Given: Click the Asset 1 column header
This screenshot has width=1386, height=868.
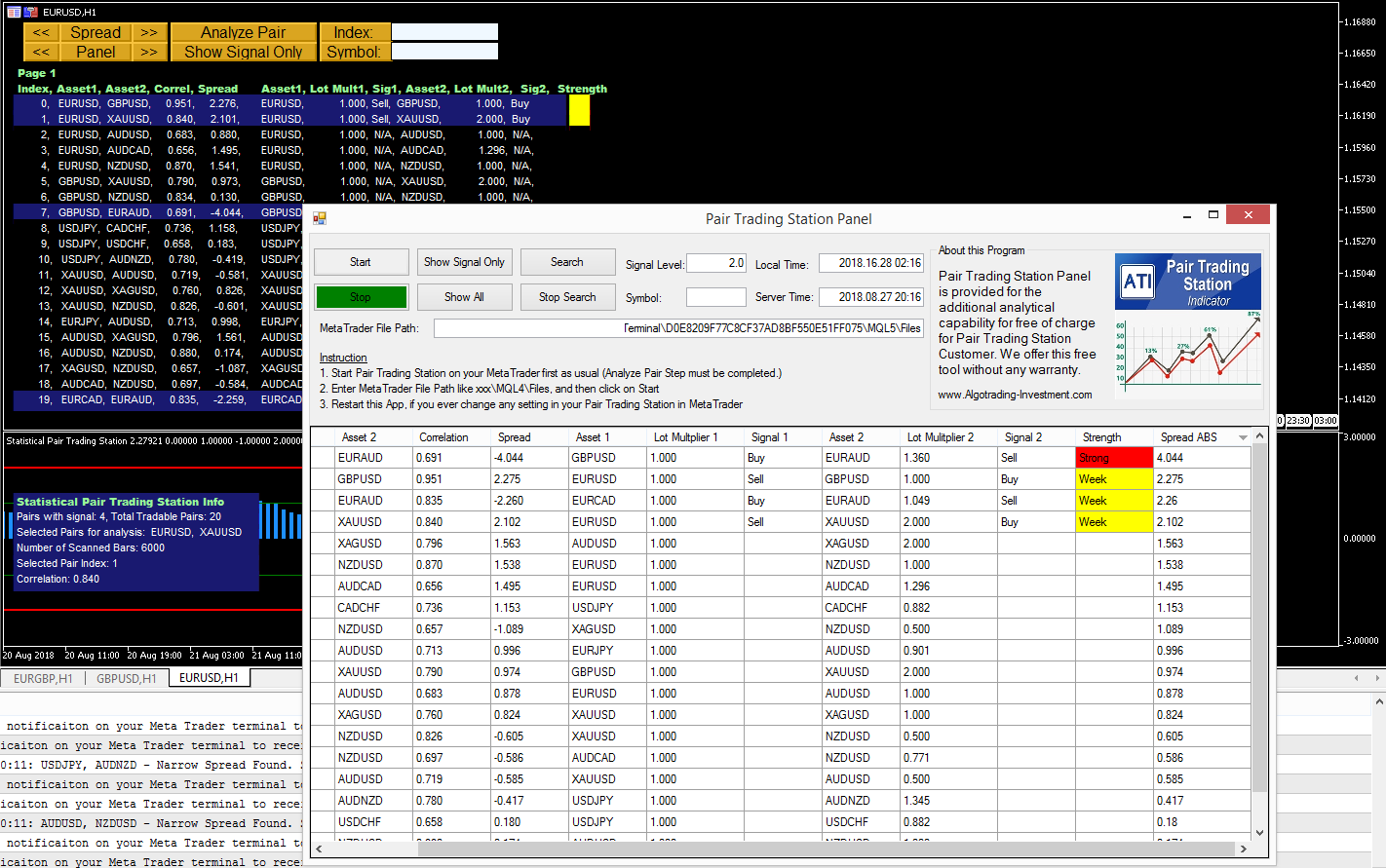Looking at the screenshot, I should pyautogui.click(x=607, y=437).
